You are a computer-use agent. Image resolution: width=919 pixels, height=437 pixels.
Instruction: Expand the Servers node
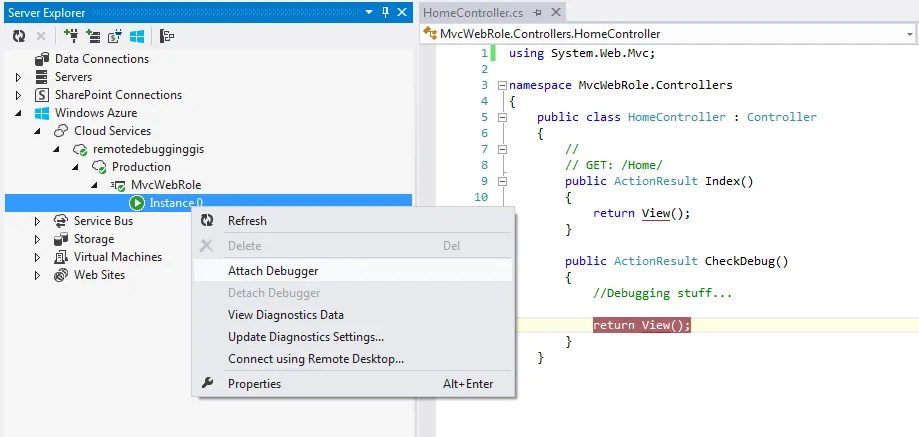tap(18, 77)
